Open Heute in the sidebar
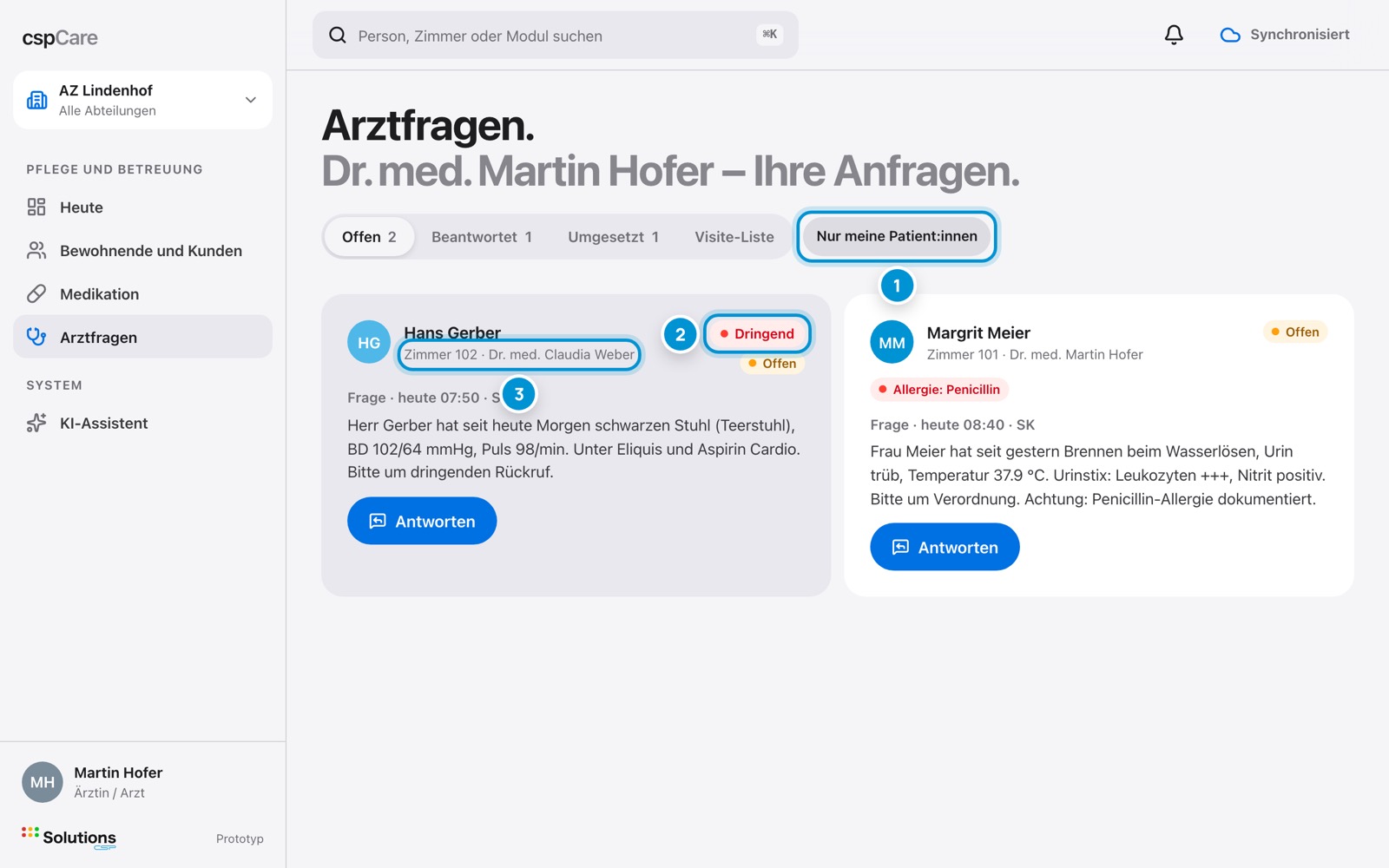 tap(142, 207)
